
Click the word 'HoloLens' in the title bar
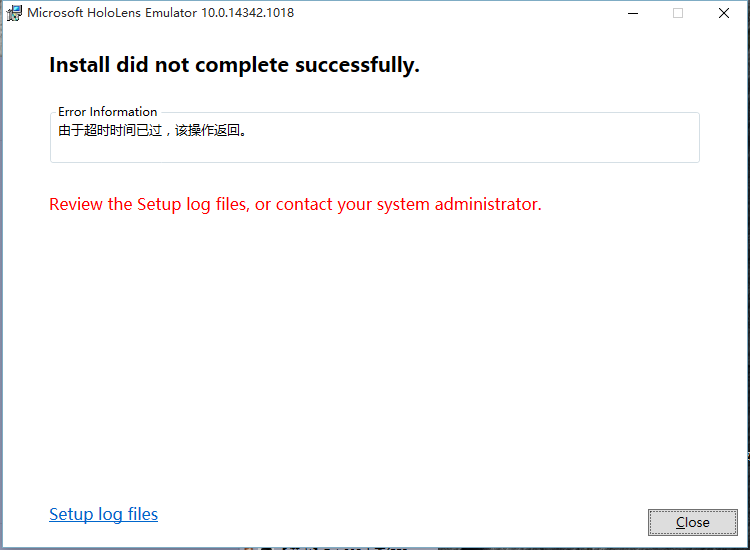114,12
